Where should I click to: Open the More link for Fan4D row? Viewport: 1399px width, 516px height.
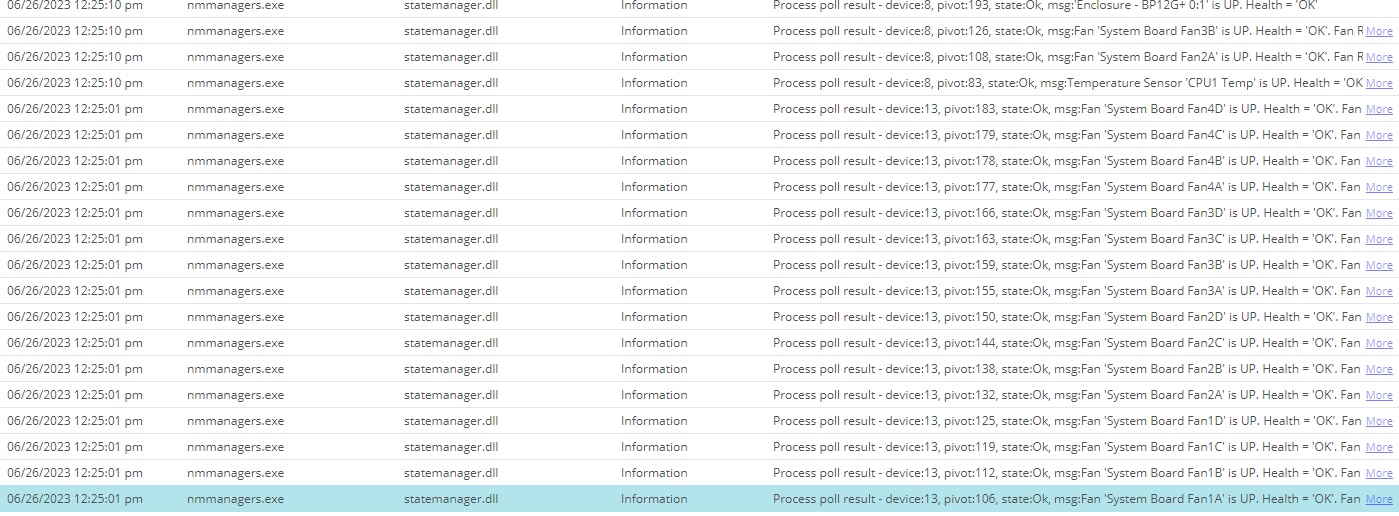pos(1379,109)
